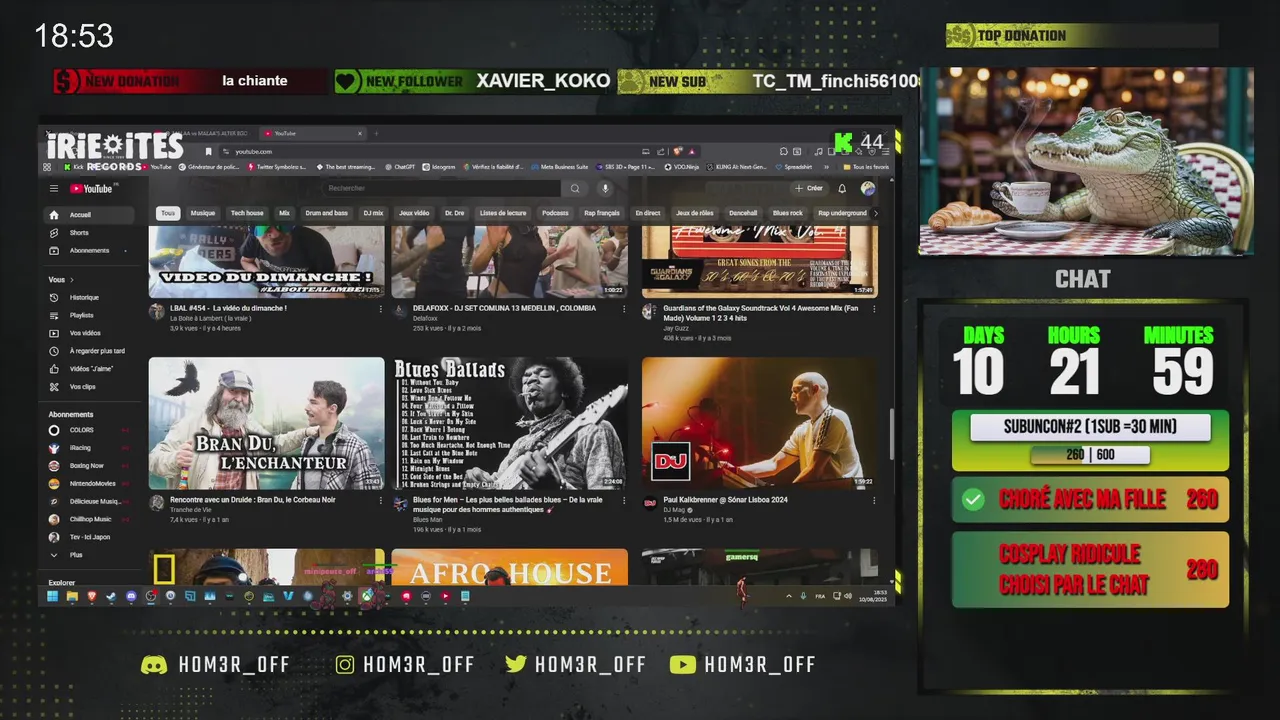
Task: Open Playlists in the sidebar
Action: tap(90, 315)
